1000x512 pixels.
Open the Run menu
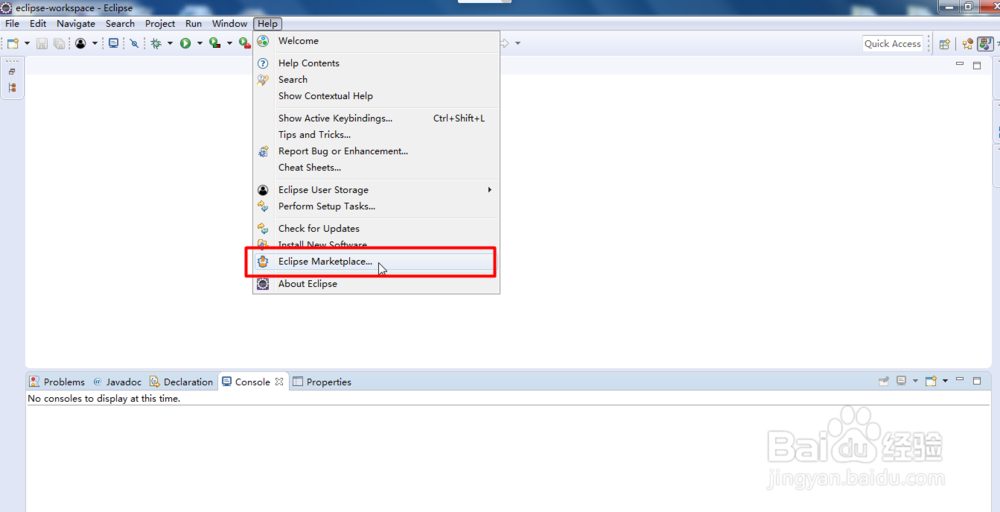point(193,24)
